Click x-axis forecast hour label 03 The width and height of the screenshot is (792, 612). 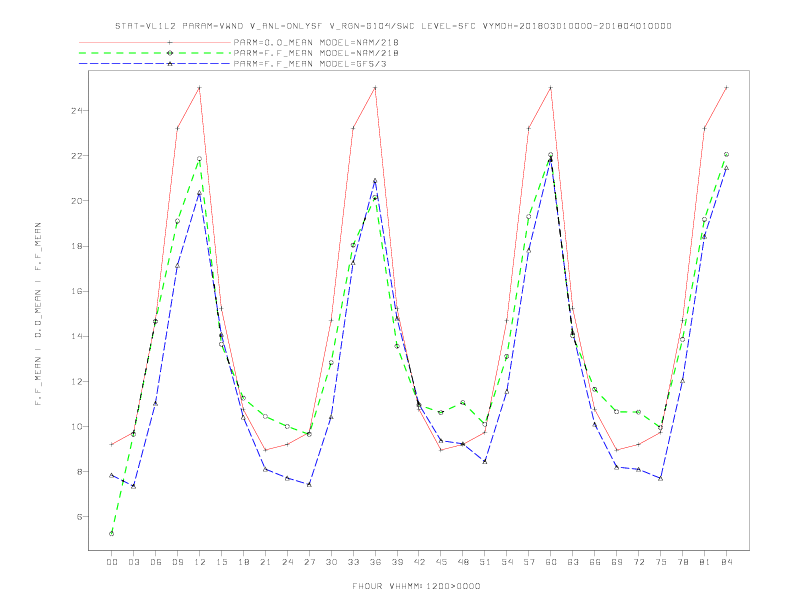pos(133,562)
